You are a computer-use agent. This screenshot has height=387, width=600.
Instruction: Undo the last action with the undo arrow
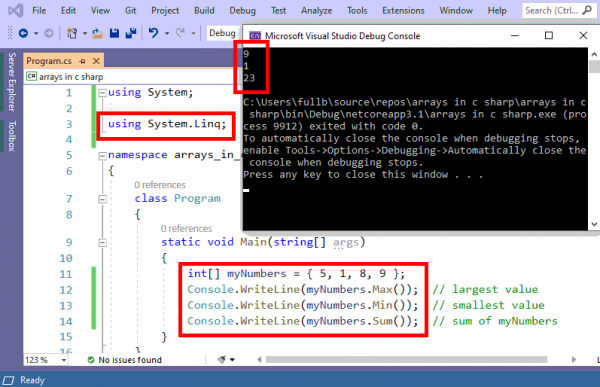click(153, 33)
